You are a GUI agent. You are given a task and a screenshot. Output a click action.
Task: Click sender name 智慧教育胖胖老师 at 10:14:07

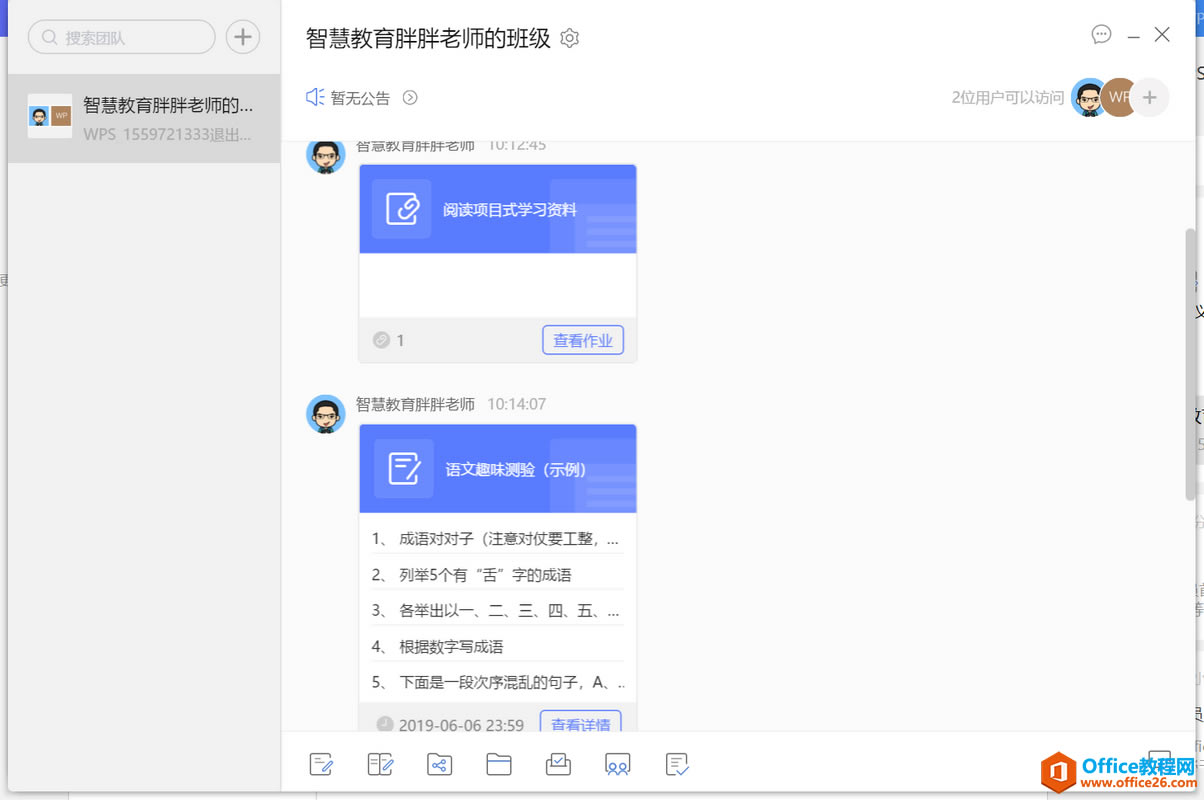point(416,404)
